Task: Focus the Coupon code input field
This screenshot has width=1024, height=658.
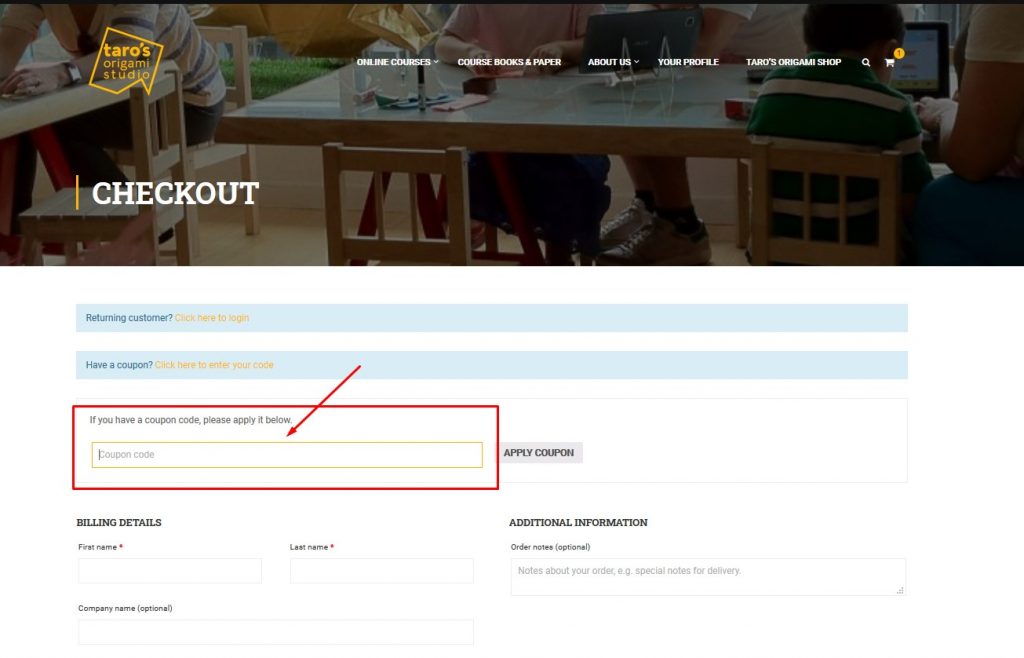Action: coord(287,455)
